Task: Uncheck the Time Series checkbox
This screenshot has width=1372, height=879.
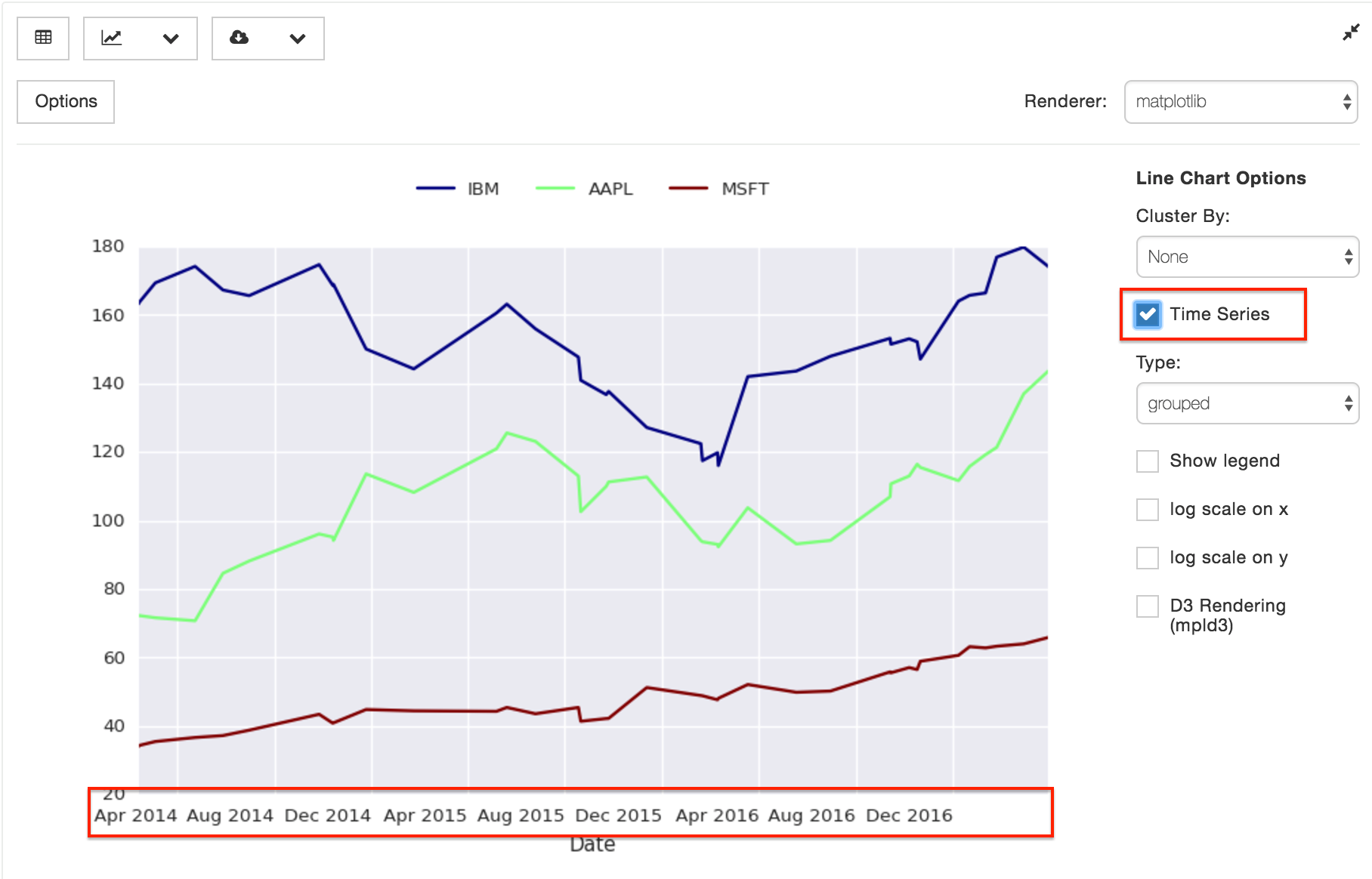Action: (1148, 314)
